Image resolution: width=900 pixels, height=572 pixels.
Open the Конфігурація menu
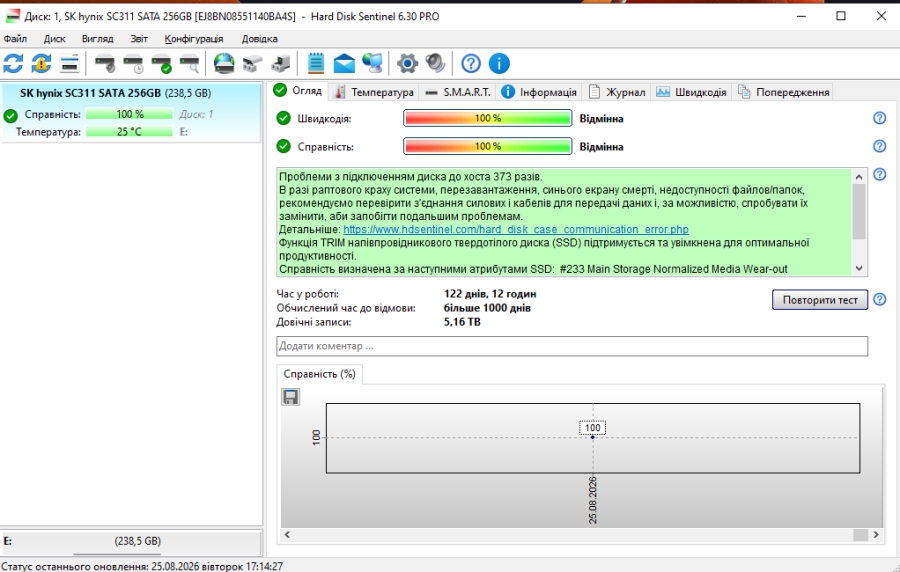tap(193, 38)
